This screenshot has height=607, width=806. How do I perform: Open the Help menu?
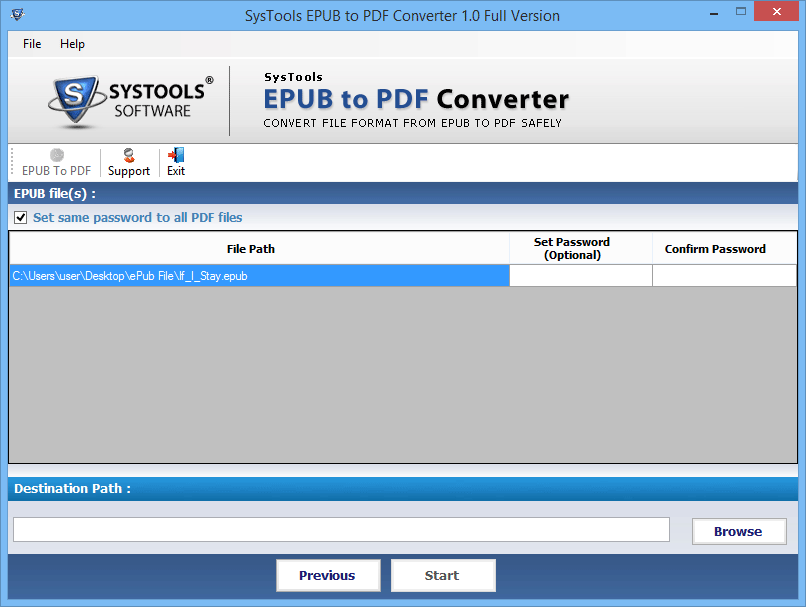click(x=72, y=44)
